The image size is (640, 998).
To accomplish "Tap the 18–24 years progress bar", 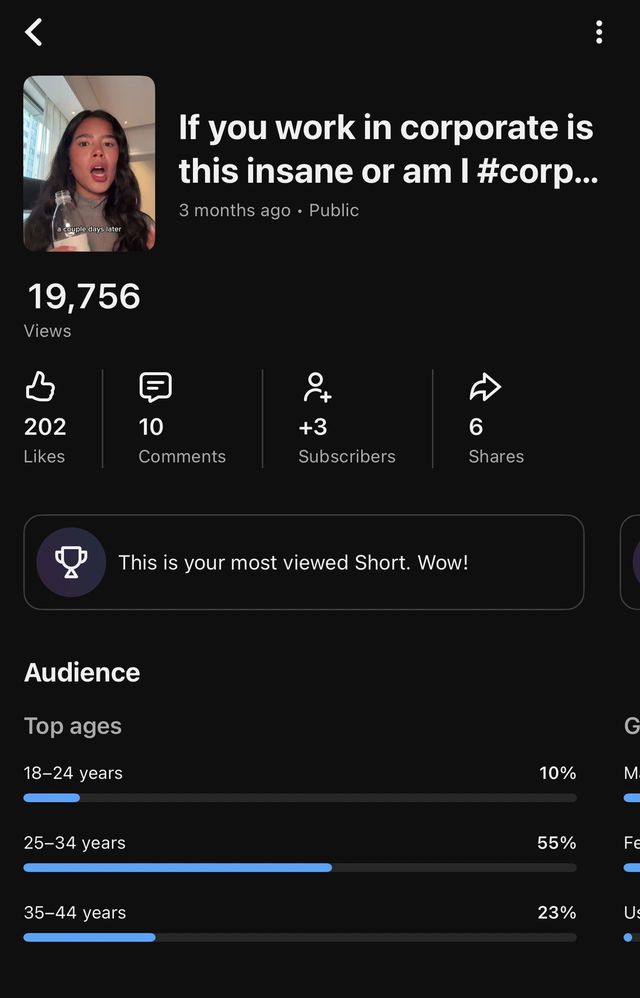I will [x=300, y=798].
